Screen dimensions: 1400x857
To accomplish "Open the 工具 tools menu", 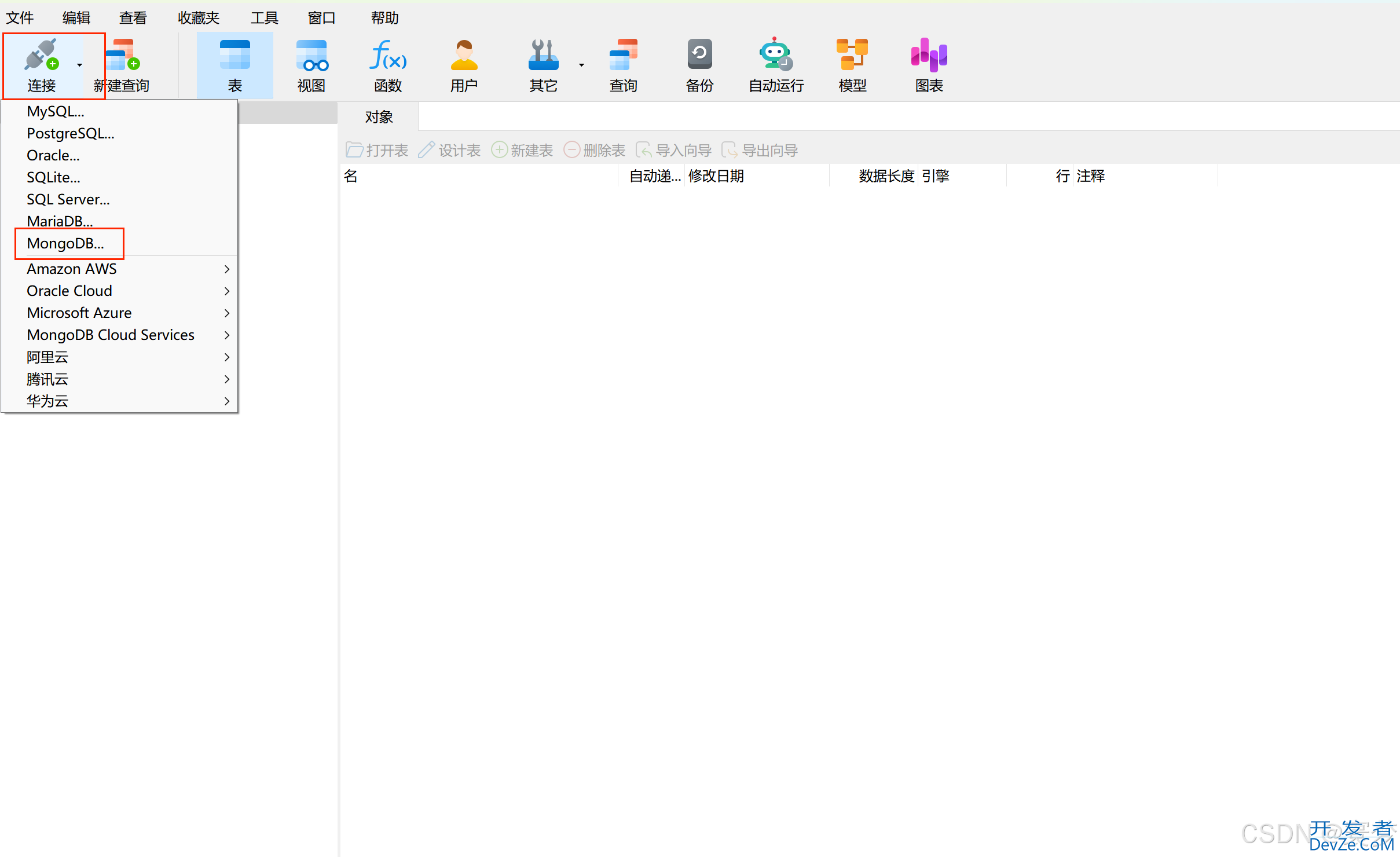I will (265, 18).
